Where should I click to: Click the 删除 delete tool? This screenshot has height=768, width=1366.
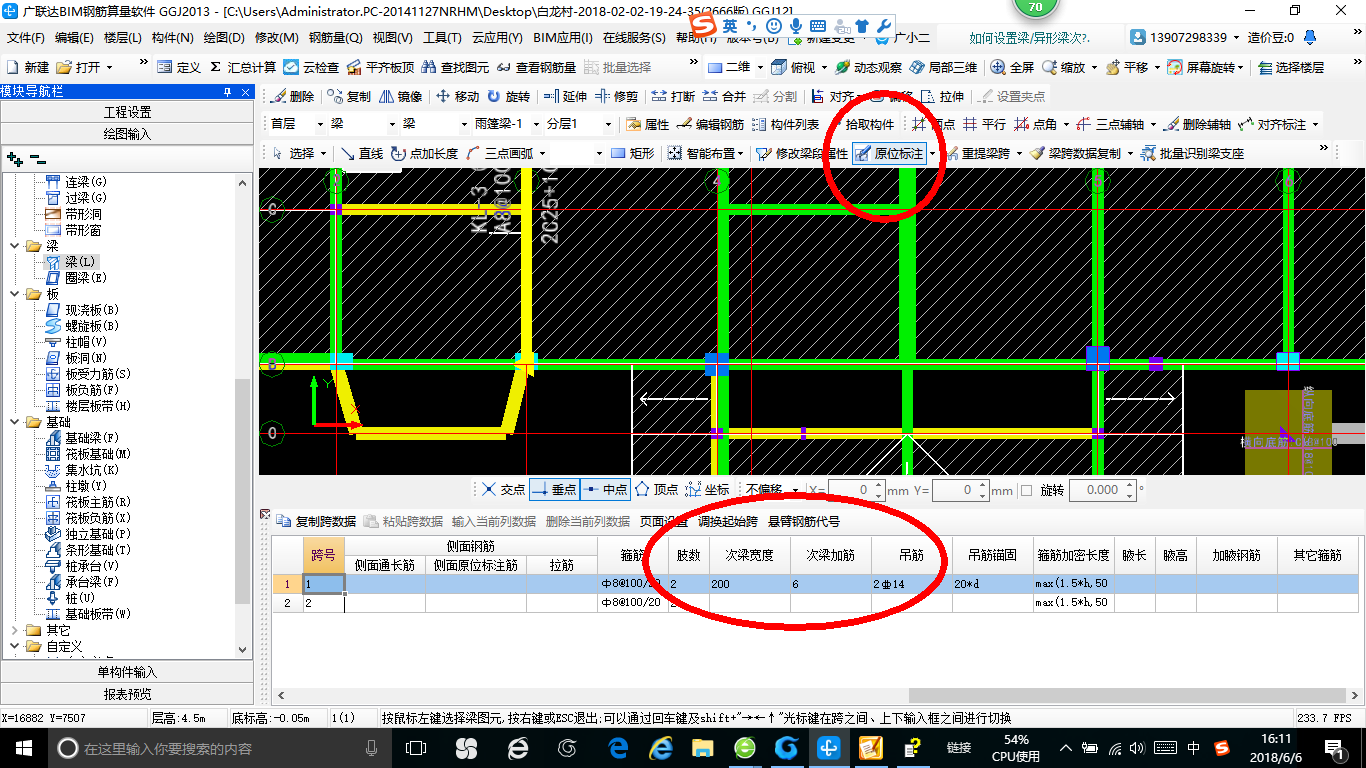[x=291, y=97]
